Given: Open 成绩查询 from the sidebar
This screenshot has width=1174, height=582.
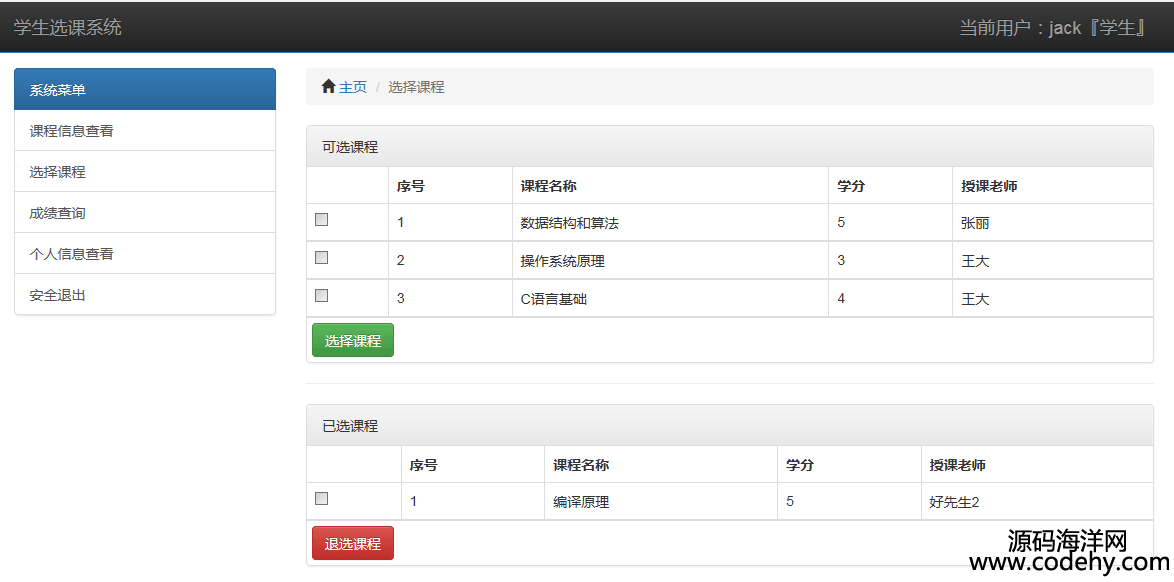Looking at the screenshot, I should (x=145, y=213).
